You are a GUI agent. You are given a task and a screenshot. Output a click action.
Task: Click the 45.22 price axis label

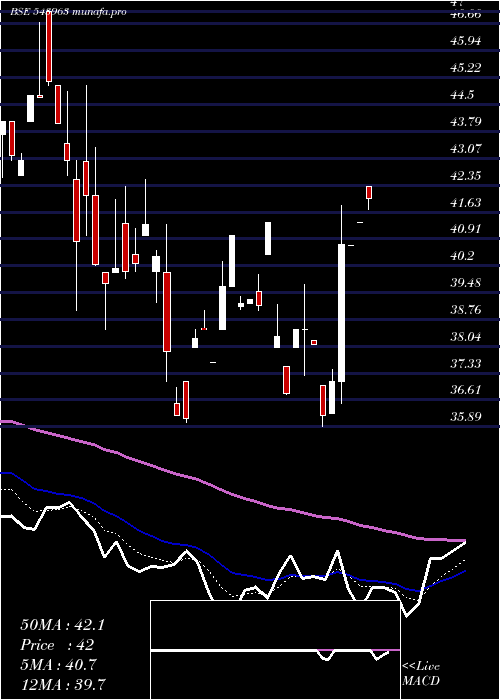coord(466,68)
